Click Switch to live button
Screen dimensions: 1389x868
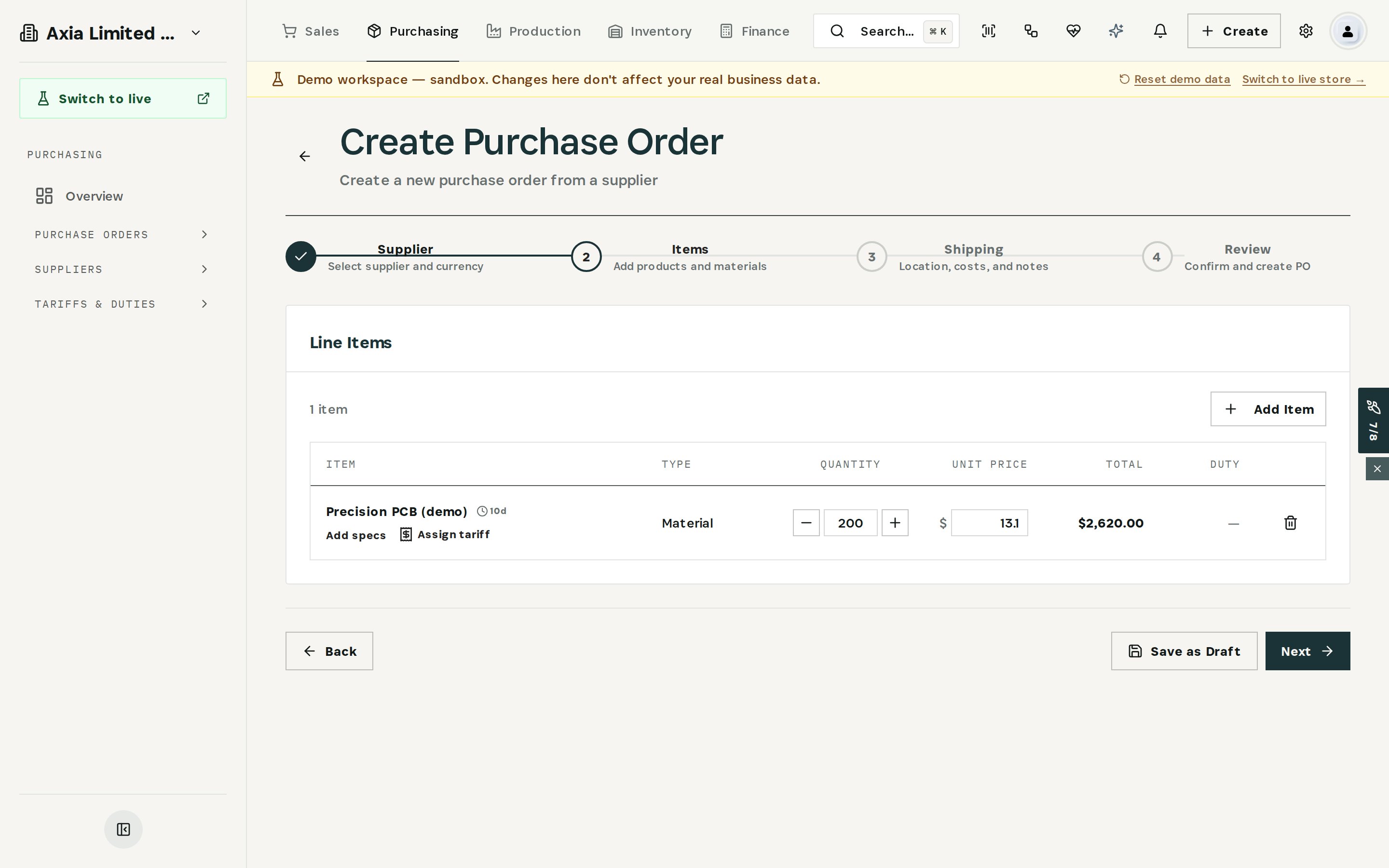coord(123,99)
